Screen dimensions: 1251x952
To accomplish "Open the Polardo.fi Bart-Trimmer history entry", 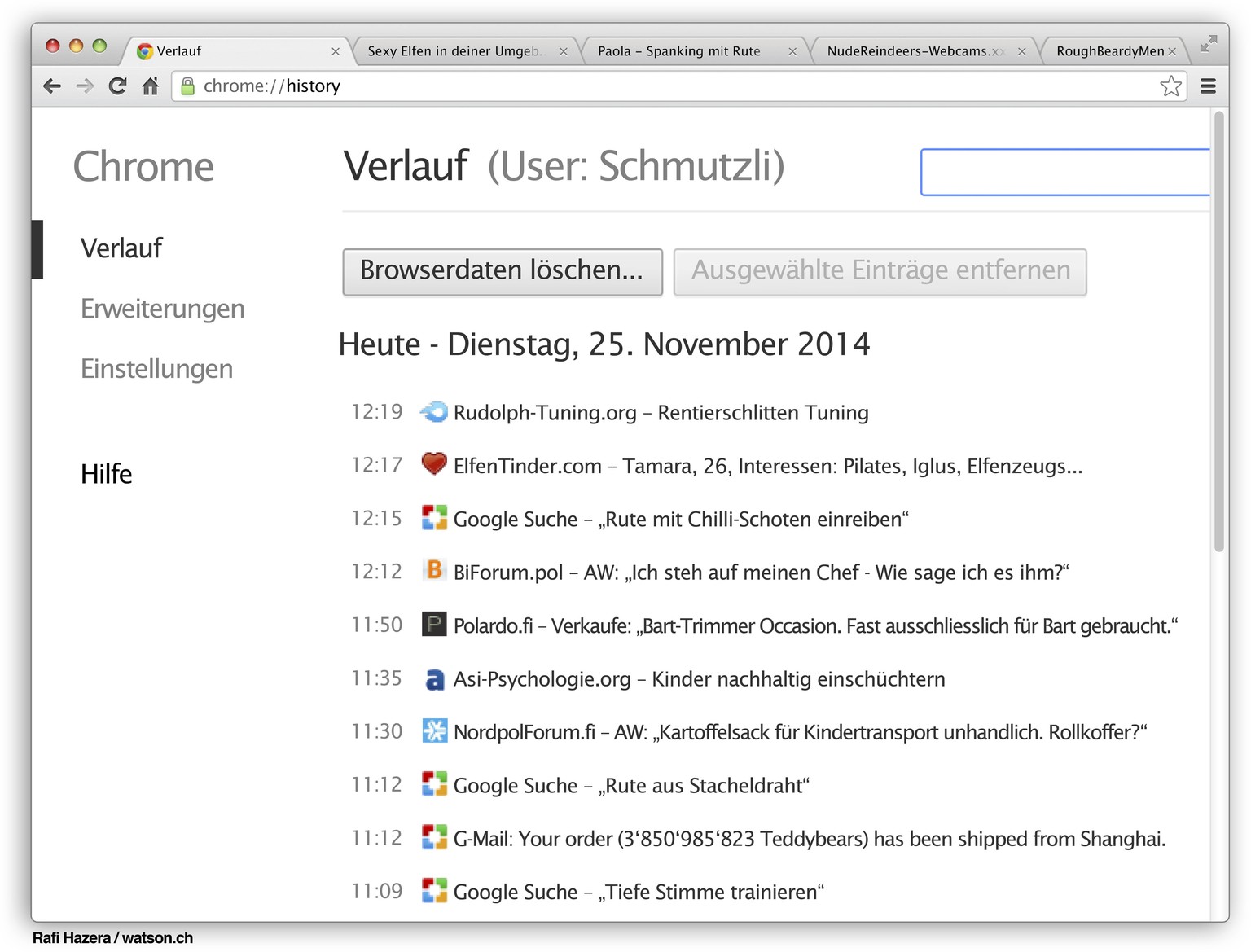I will tap(814, 625).
